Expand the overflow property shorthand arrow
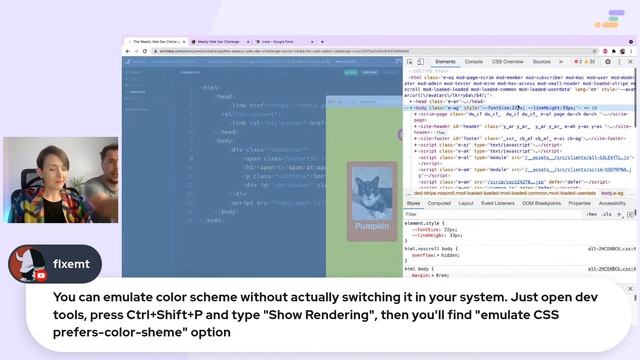This screenshot has width=640, height=360. pos(438,255)
